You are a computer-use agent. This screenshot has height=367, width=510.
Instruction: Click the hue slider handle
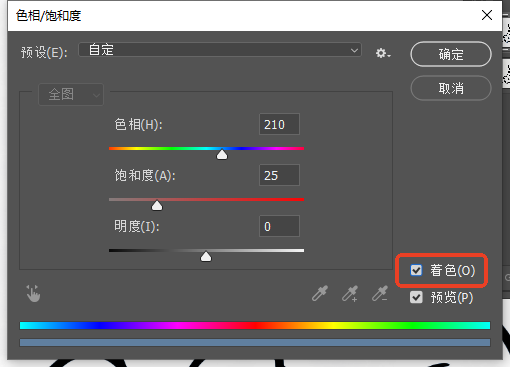click(x=222, y=154)
